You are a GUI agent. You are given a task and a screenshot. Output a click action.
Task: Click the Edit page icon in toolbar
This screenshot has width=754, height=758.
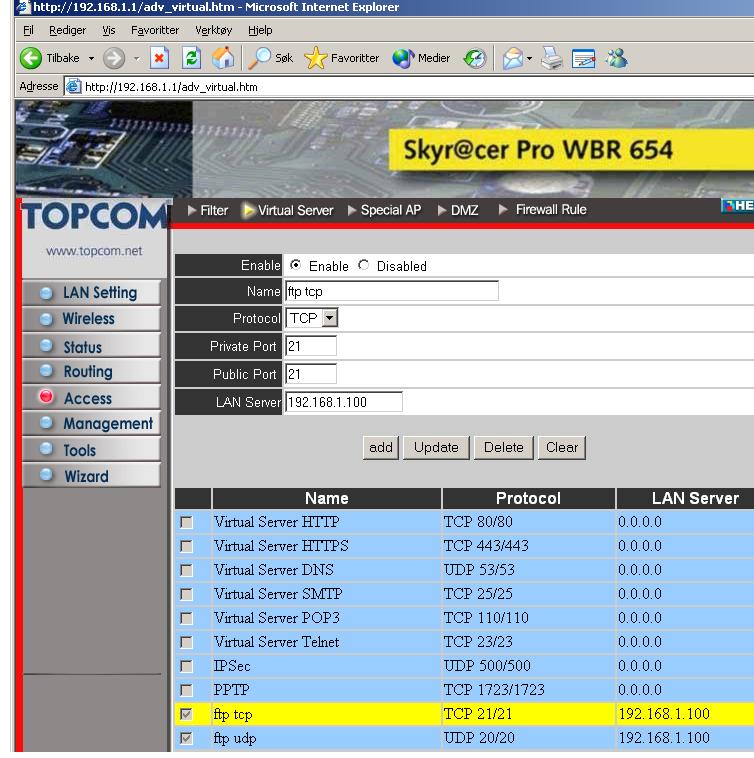coord(583,58)
